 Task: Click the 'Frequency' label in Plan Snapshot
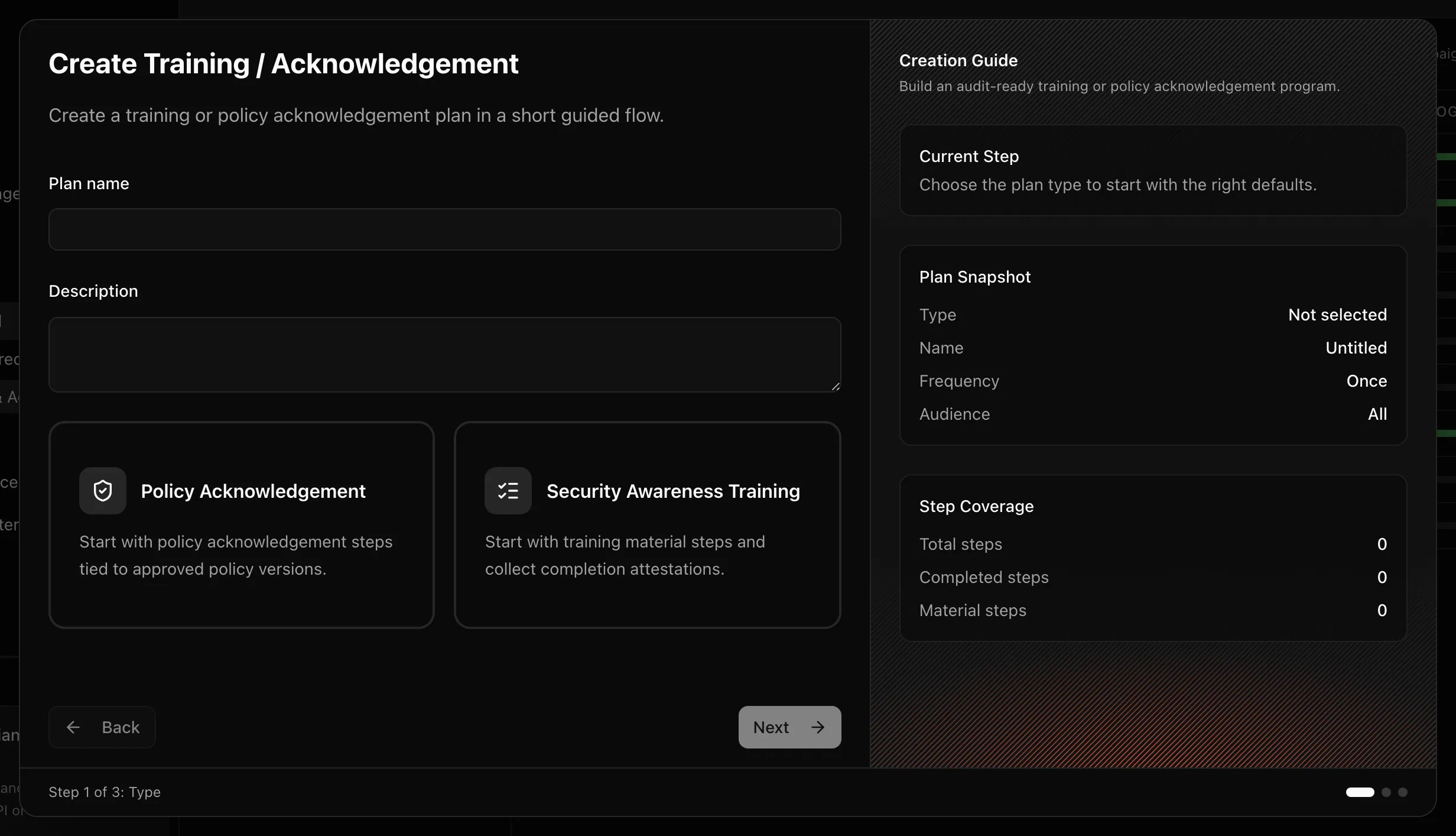(x=959, y=381)
